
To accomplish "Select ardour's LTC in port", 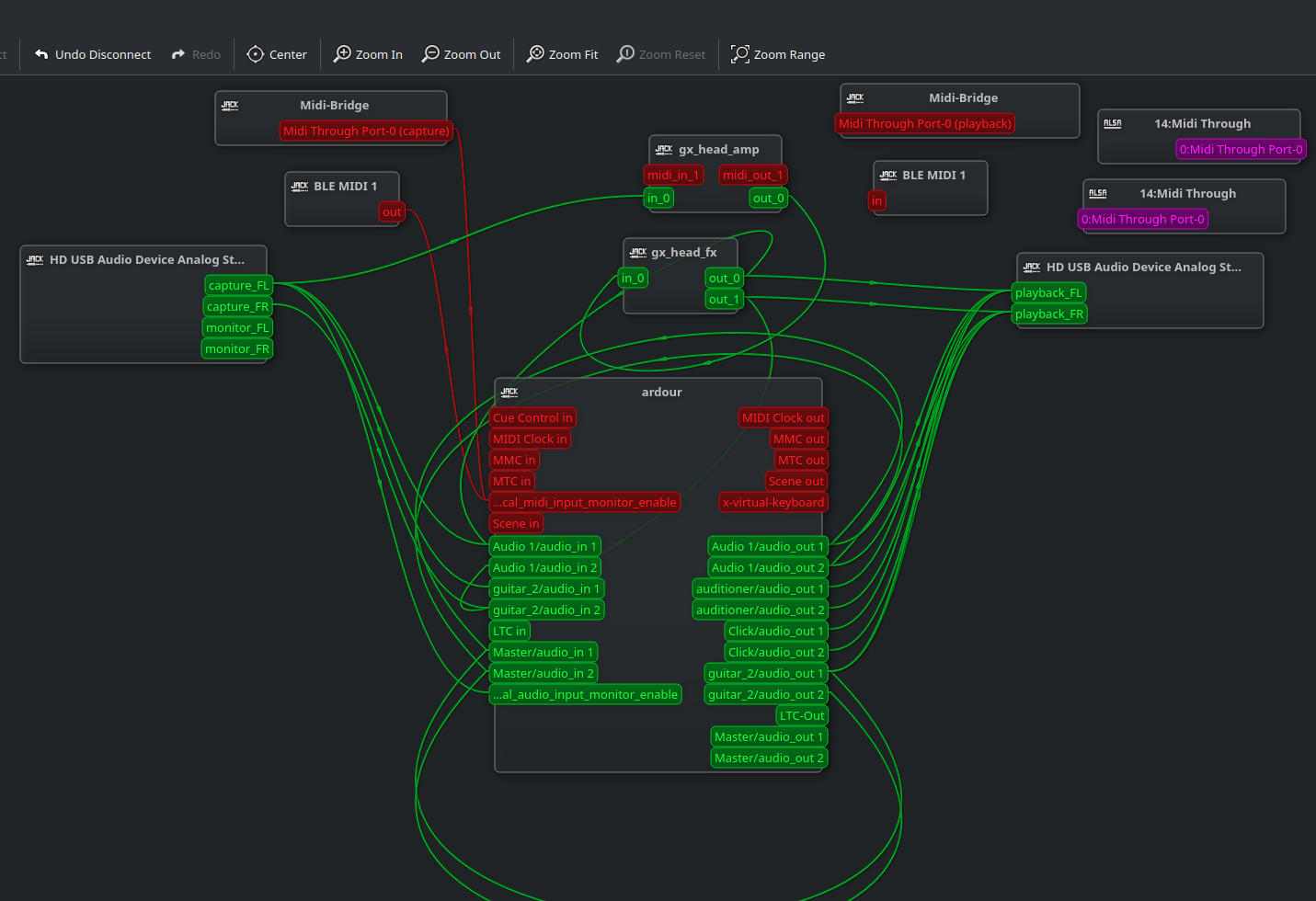I will [509, 631].
